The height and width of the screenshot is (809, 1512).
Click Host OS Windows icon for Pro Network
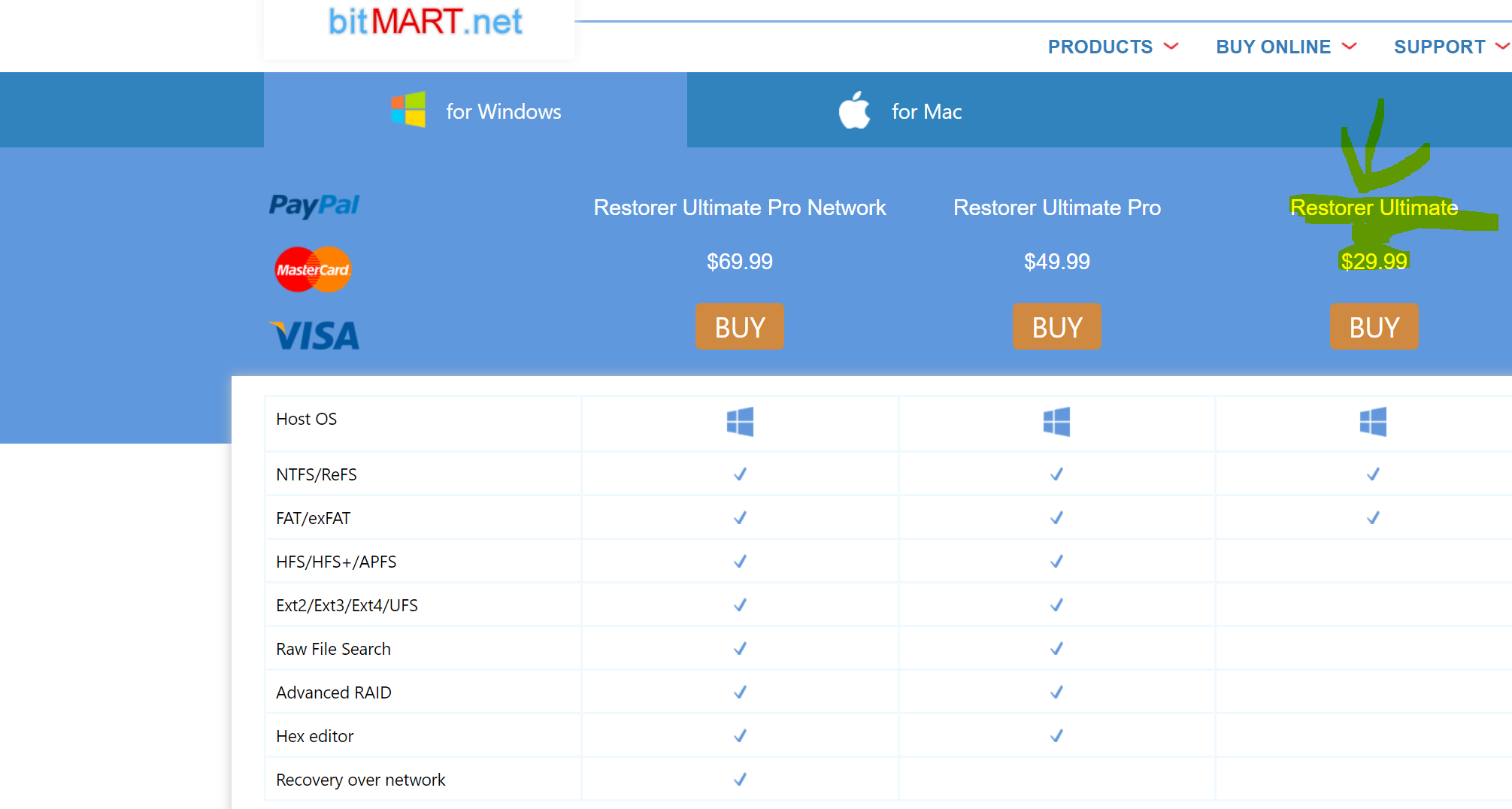click(x=740, y=422)
